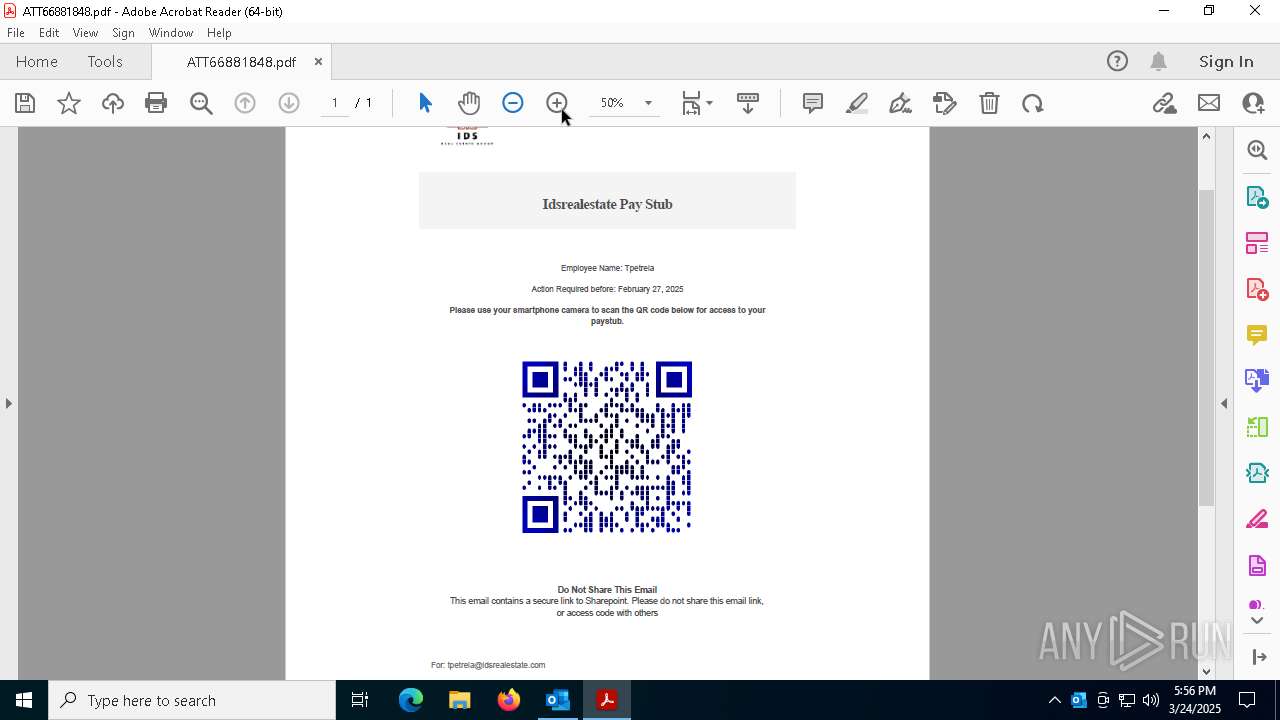Zoom in with the plus circle icon

pyautogui.click(x=557, y=103)
